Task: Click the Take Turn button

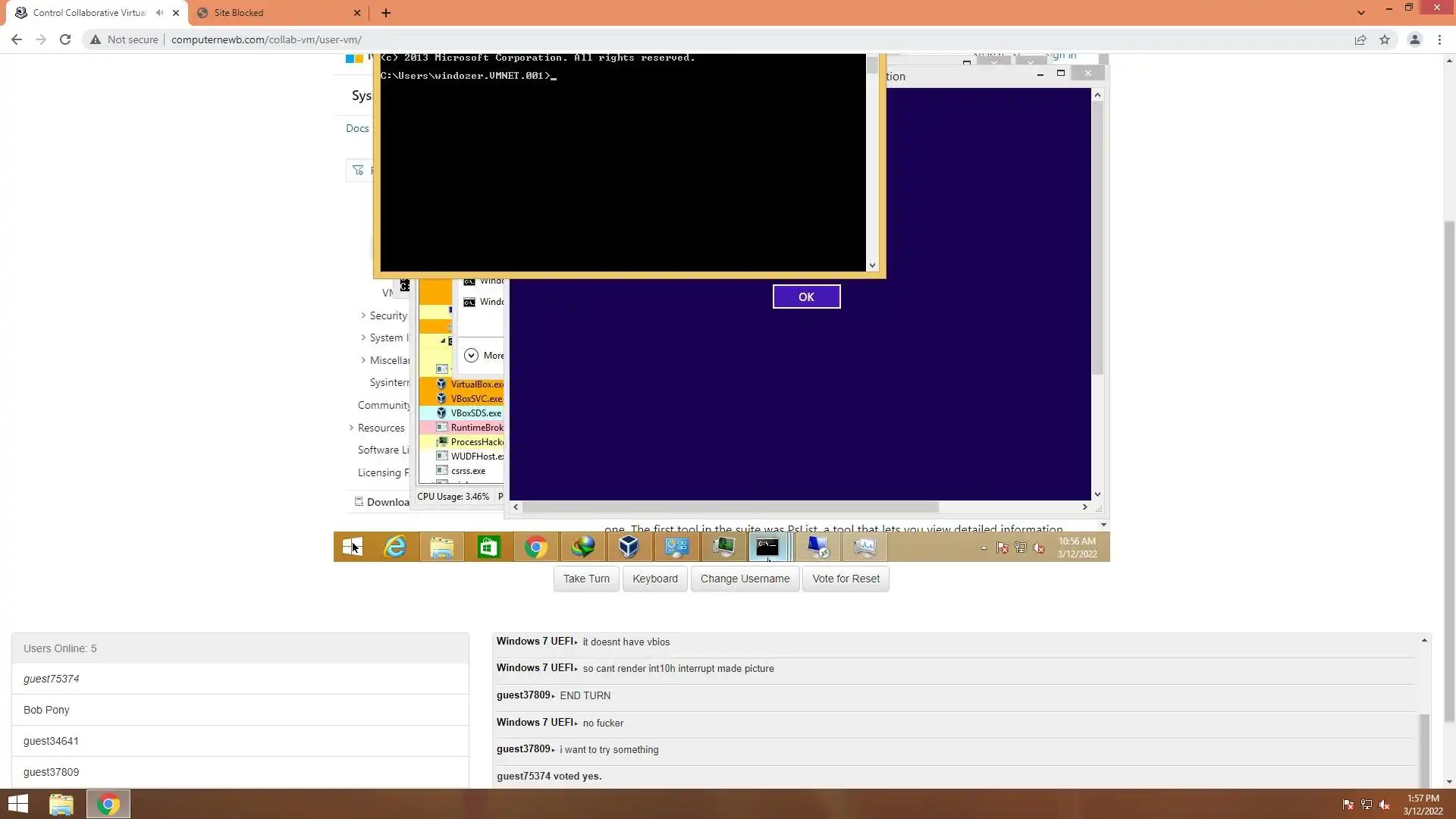Action: click(585, 579)
